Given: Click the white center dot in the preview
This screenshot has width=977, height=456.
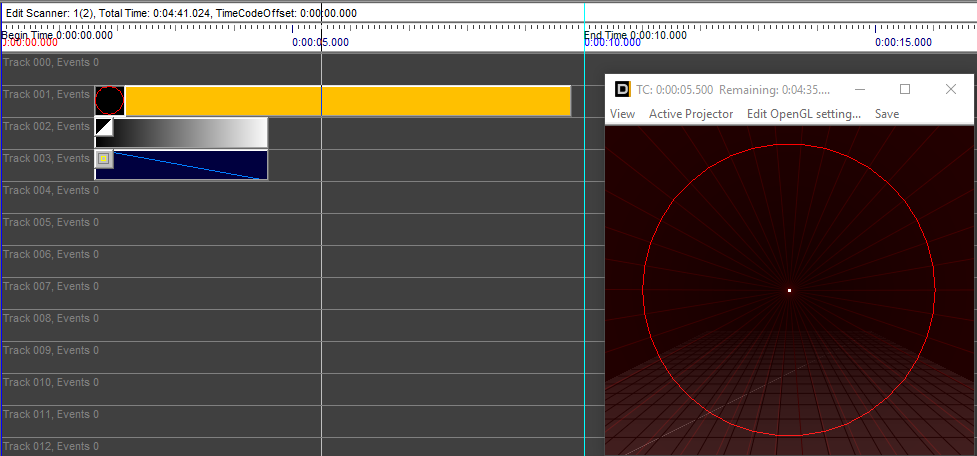Looking at the screenshot, I should click(x=789, y=291).
